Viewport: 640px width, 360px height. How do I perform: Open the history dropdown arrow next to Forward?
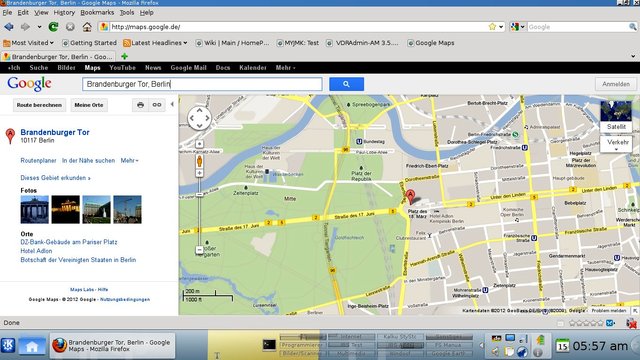click(x=39, y=27)
